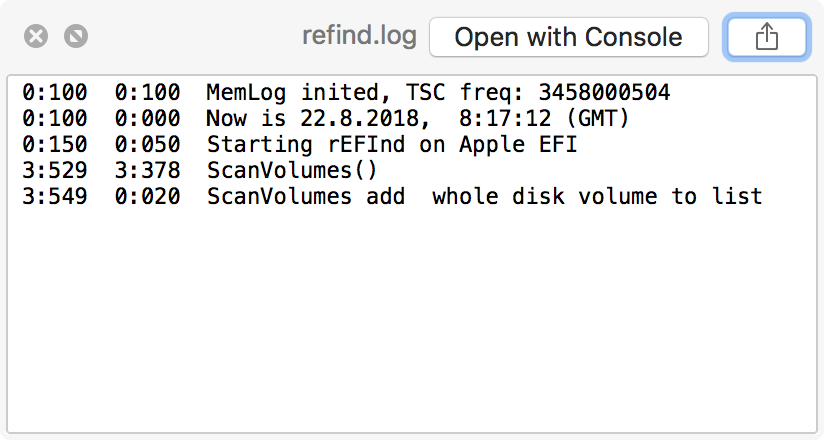This screenshot has width=824, height=440.
Task: Click the 3:378 elapsed time value
Action: point(148,171)
